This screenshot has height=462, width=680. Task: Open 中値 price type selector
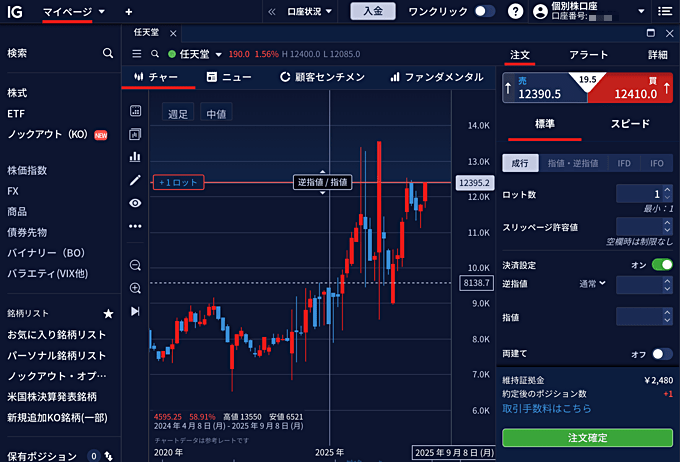pyautogui.click(x=216, y=114)
